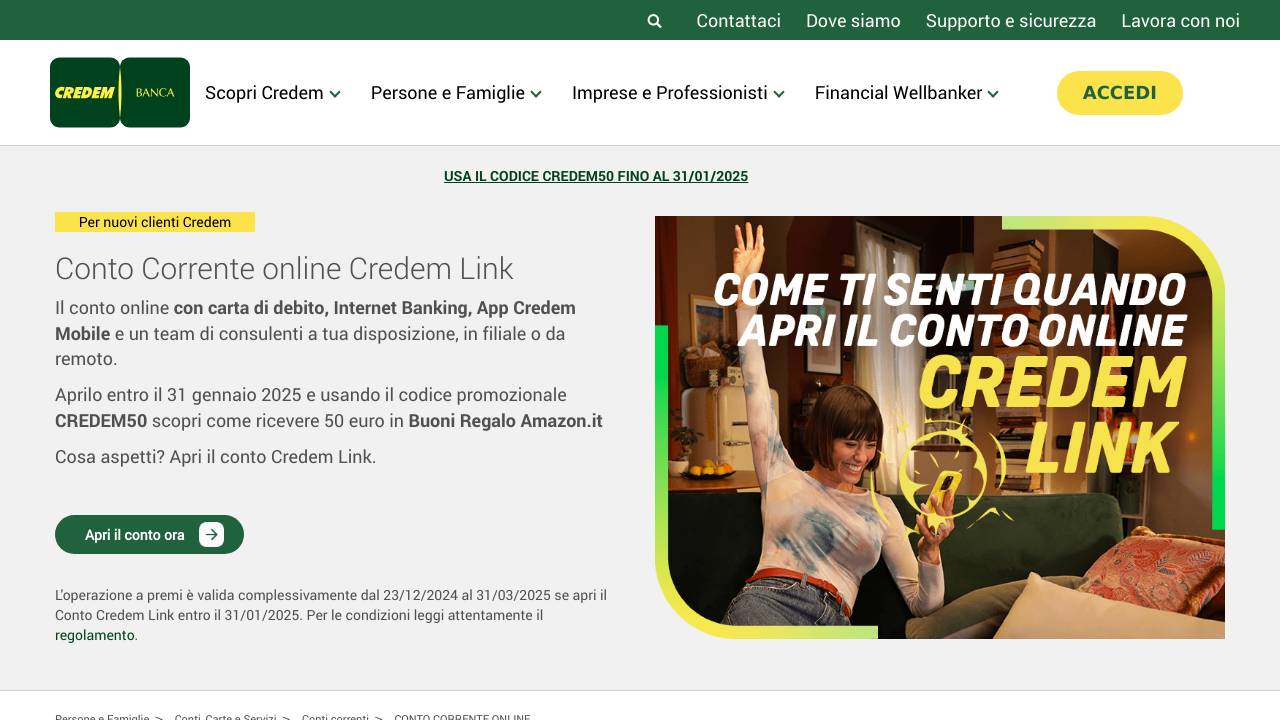
Task: Click the search magnifier icon
Action: 654,21
